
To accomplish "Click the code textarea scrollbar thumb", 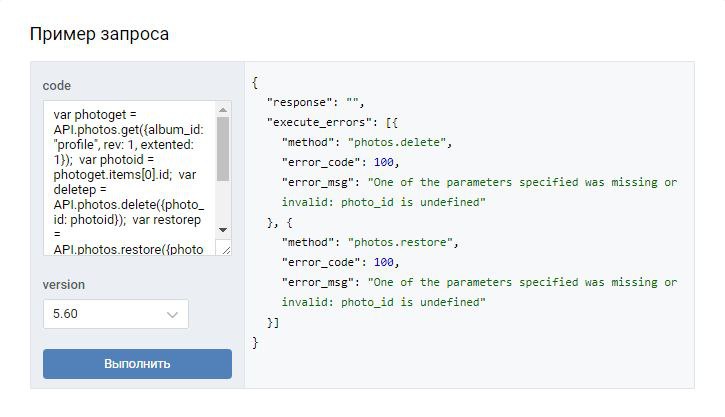I will [x=223, y=148].
